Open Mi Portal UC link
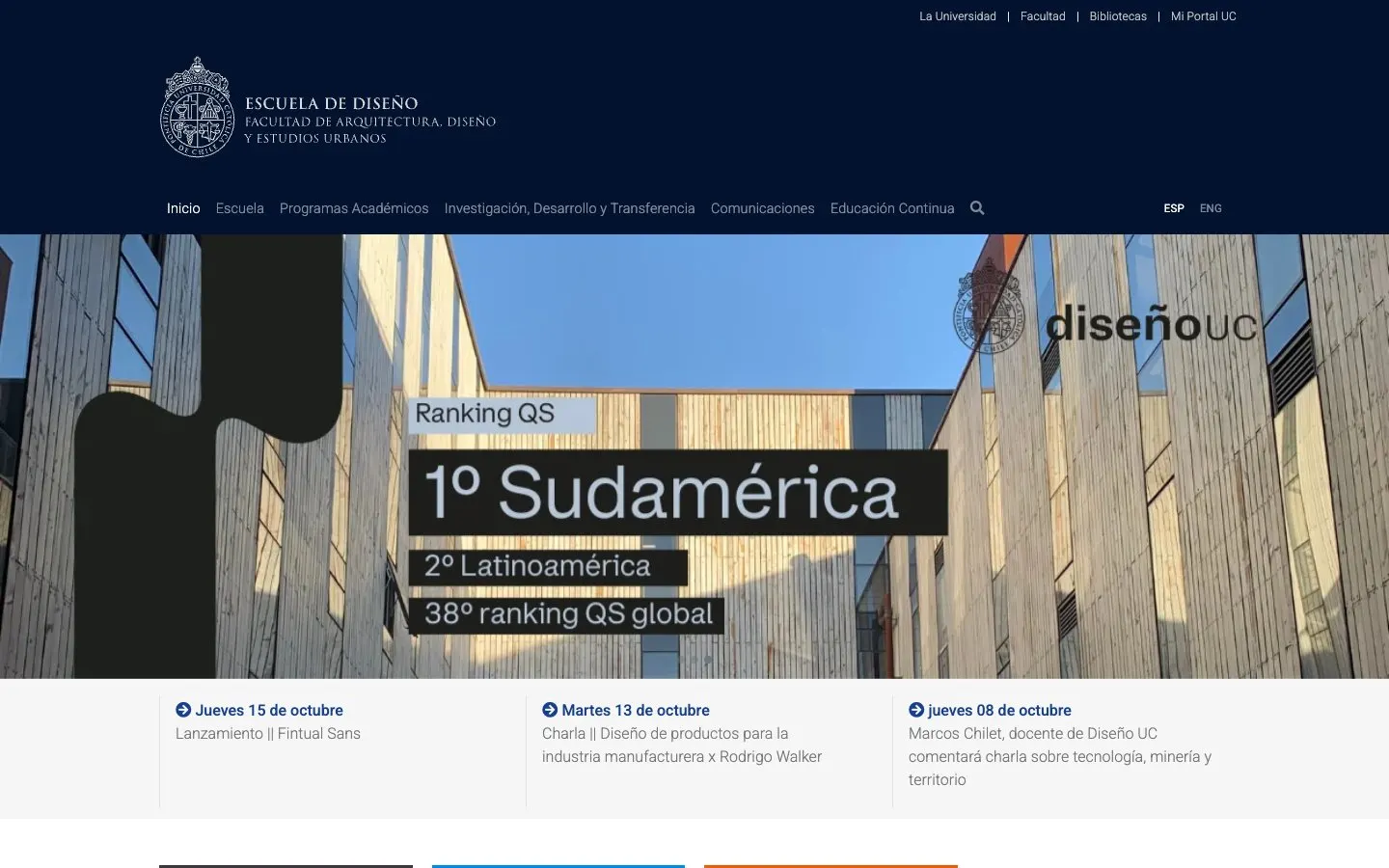Screen dimensions: 1389x868 tap(1204, 16)
